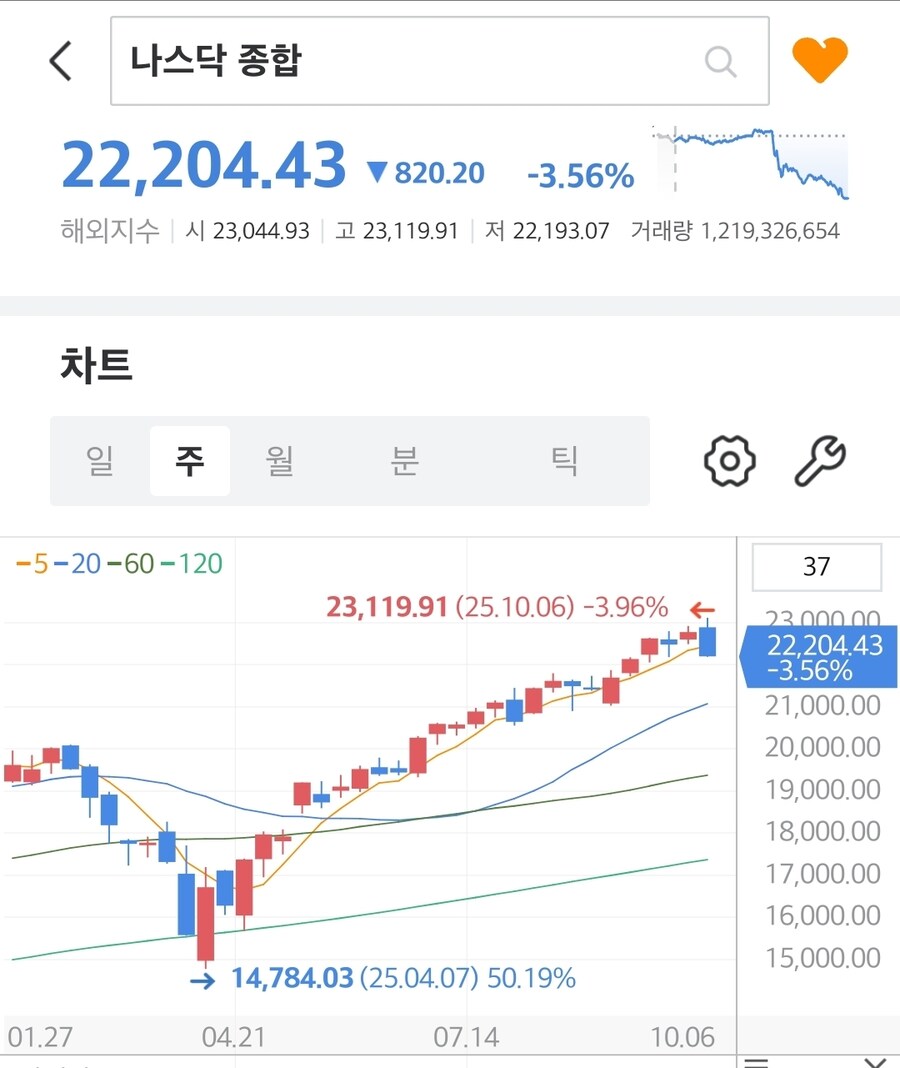Click the candle count box showing 37
This screenshot has width=900, height=1068.
(816, 567)
